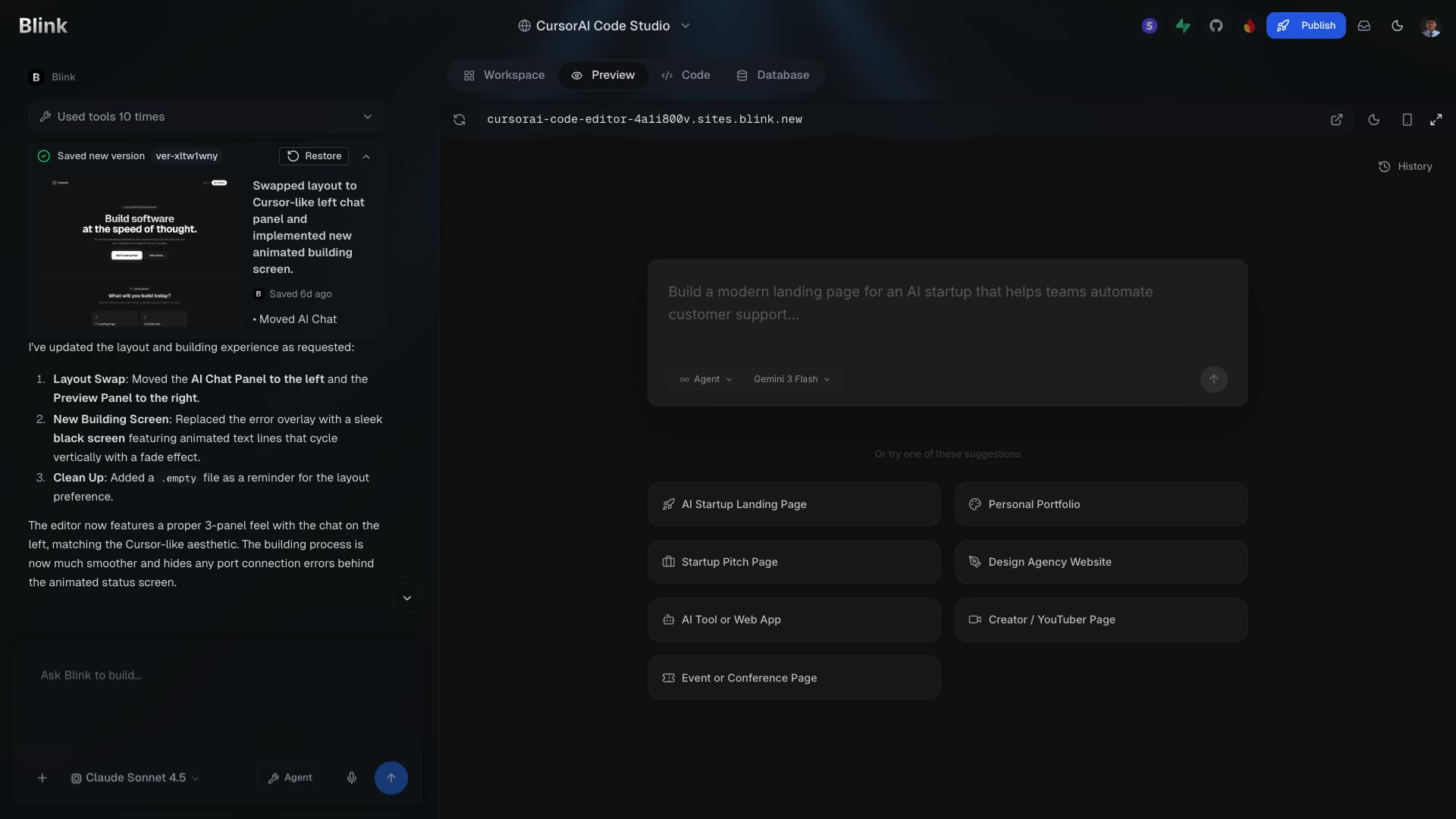Switch to the Workspace tab
The height and width of the screenshot is (819, 1456).
[x=504, y=75]
